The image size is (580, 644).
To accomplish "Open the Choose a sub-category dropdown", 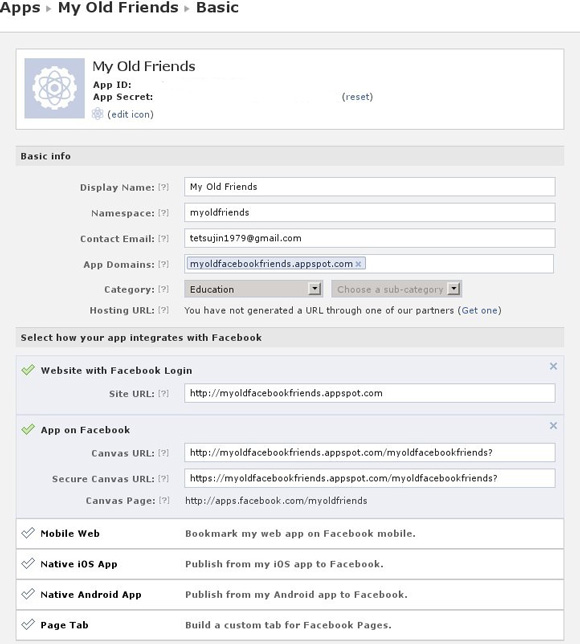I will [x=397, y=289].
